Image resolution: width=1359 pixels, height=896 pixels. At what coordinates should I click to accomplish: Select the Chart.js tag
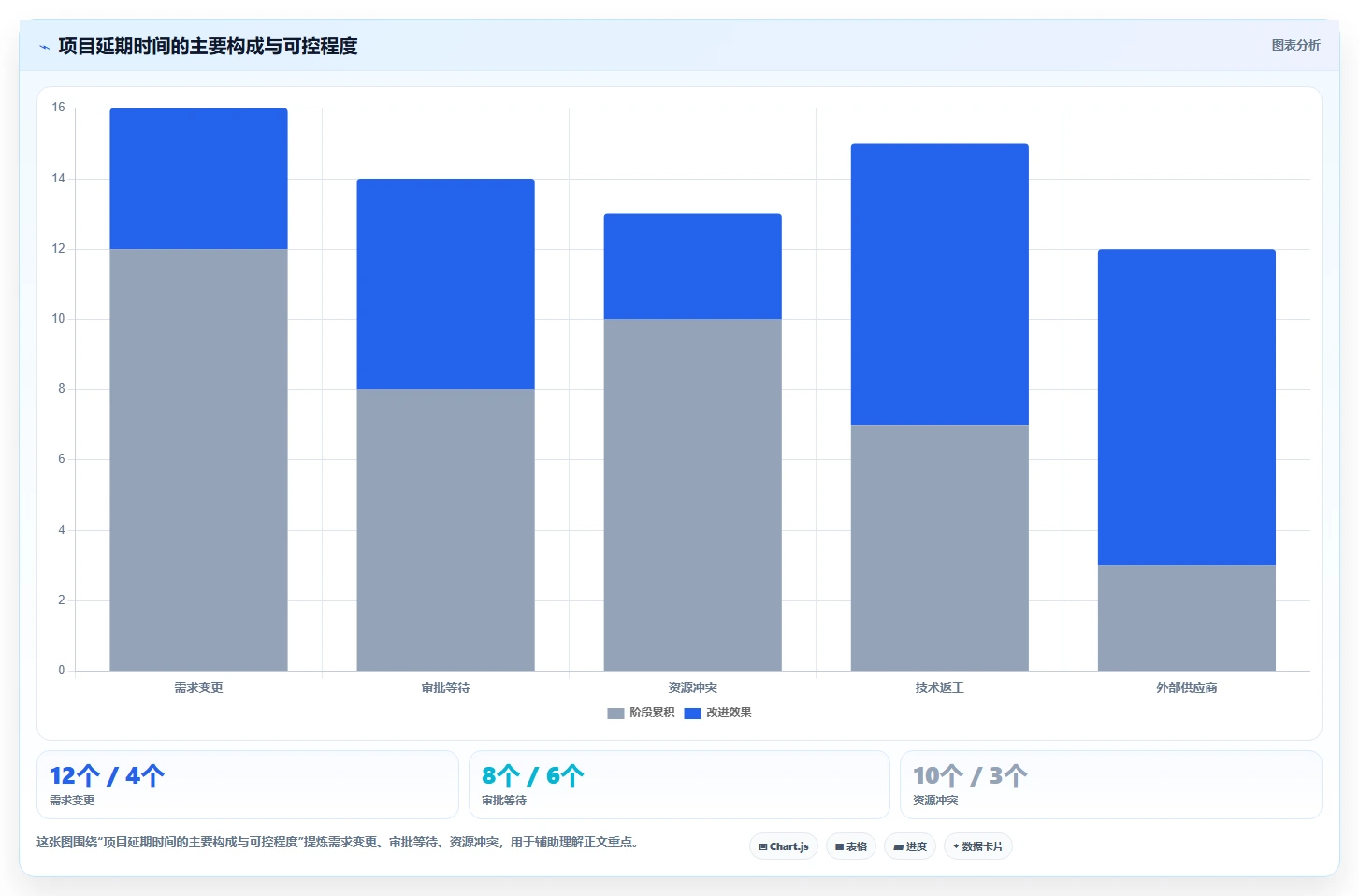pos(784,846)
